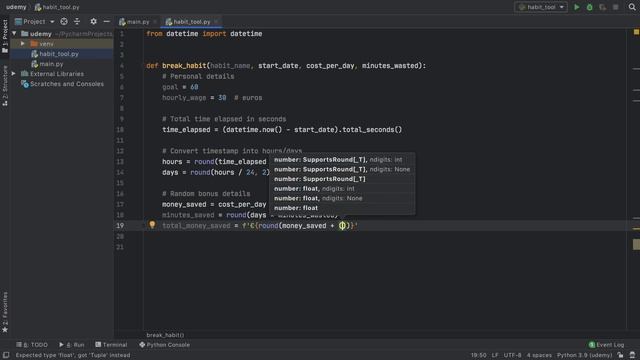Viewport: 640px width, 360px height.
Task: Click the intention lightbulb on line 19
Action: tap(152, 224)
